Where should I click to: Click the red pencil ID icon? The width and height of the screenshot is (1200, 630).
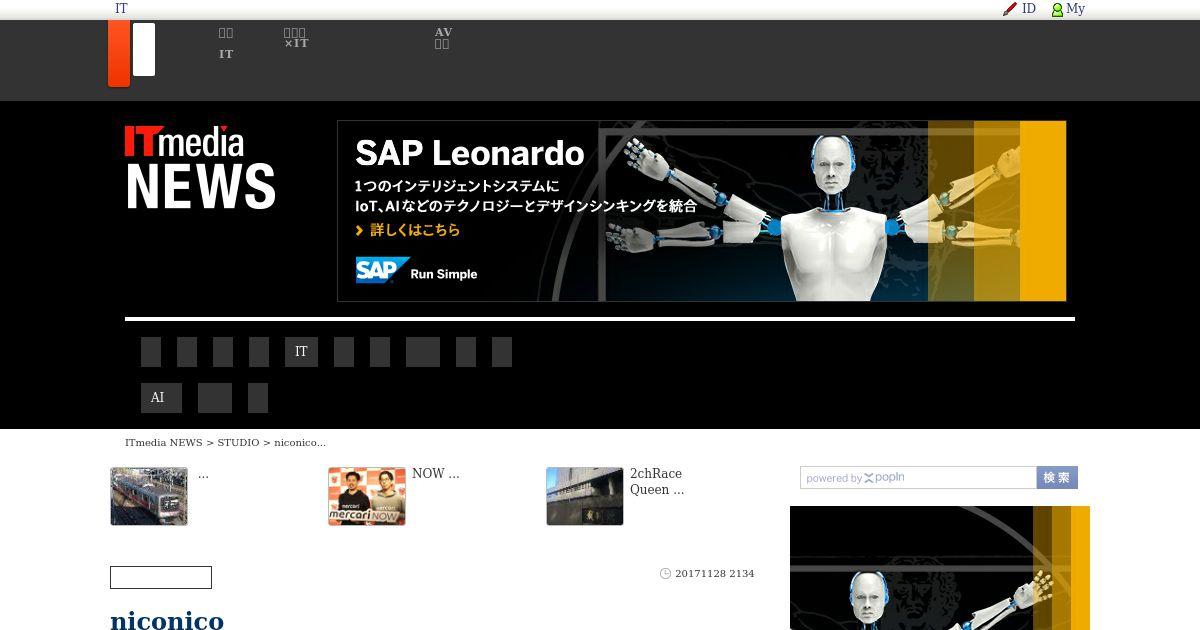pyautogui.click(x=1010, y=9)
